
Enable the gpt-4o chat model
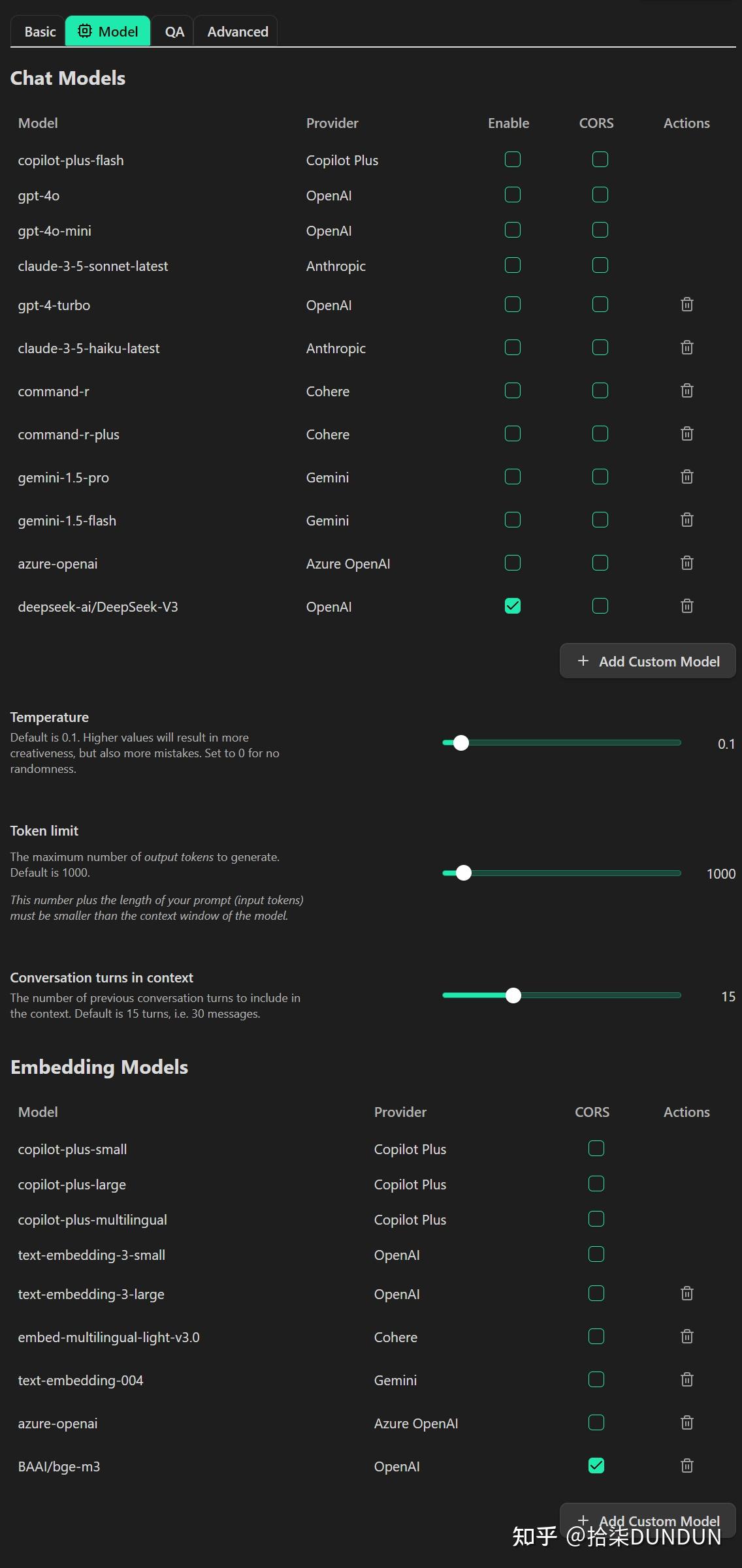(x=513, y=195)
